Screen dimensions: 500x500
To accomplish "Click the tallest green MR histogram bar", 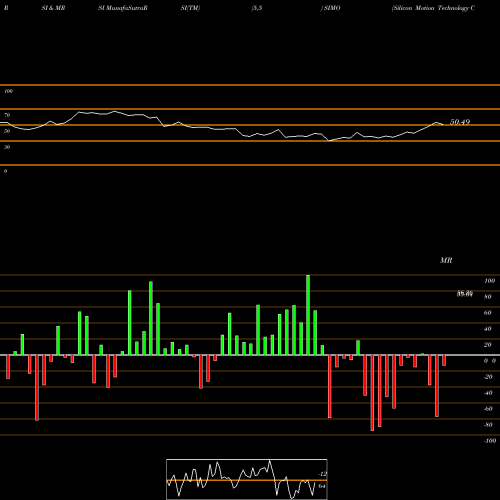I will 308,315.
